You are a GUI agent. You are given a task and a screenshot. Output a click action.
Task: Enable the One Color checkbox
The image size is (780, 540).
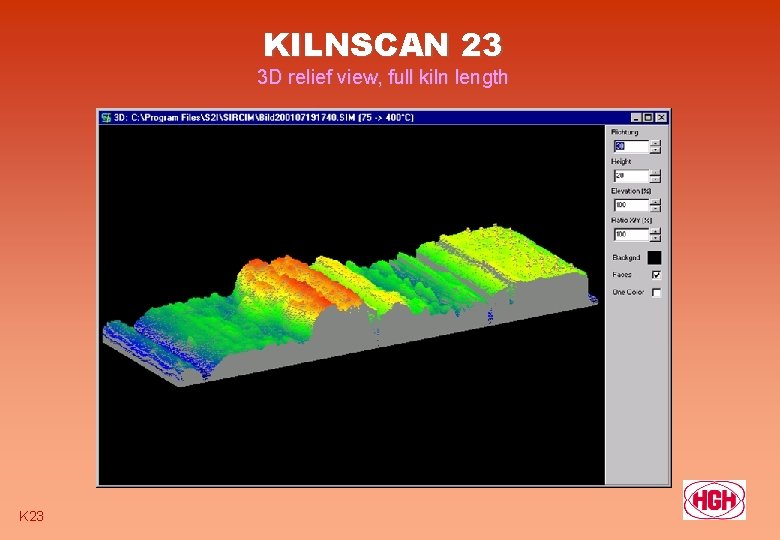(x=656, y=292)
